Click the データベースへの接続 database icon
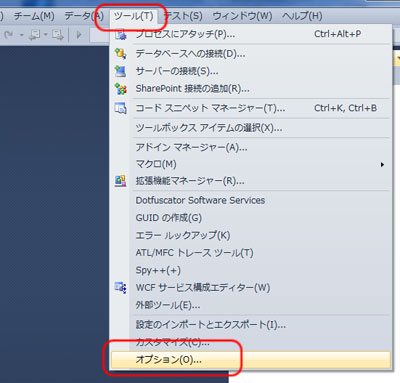 (120, 53)
